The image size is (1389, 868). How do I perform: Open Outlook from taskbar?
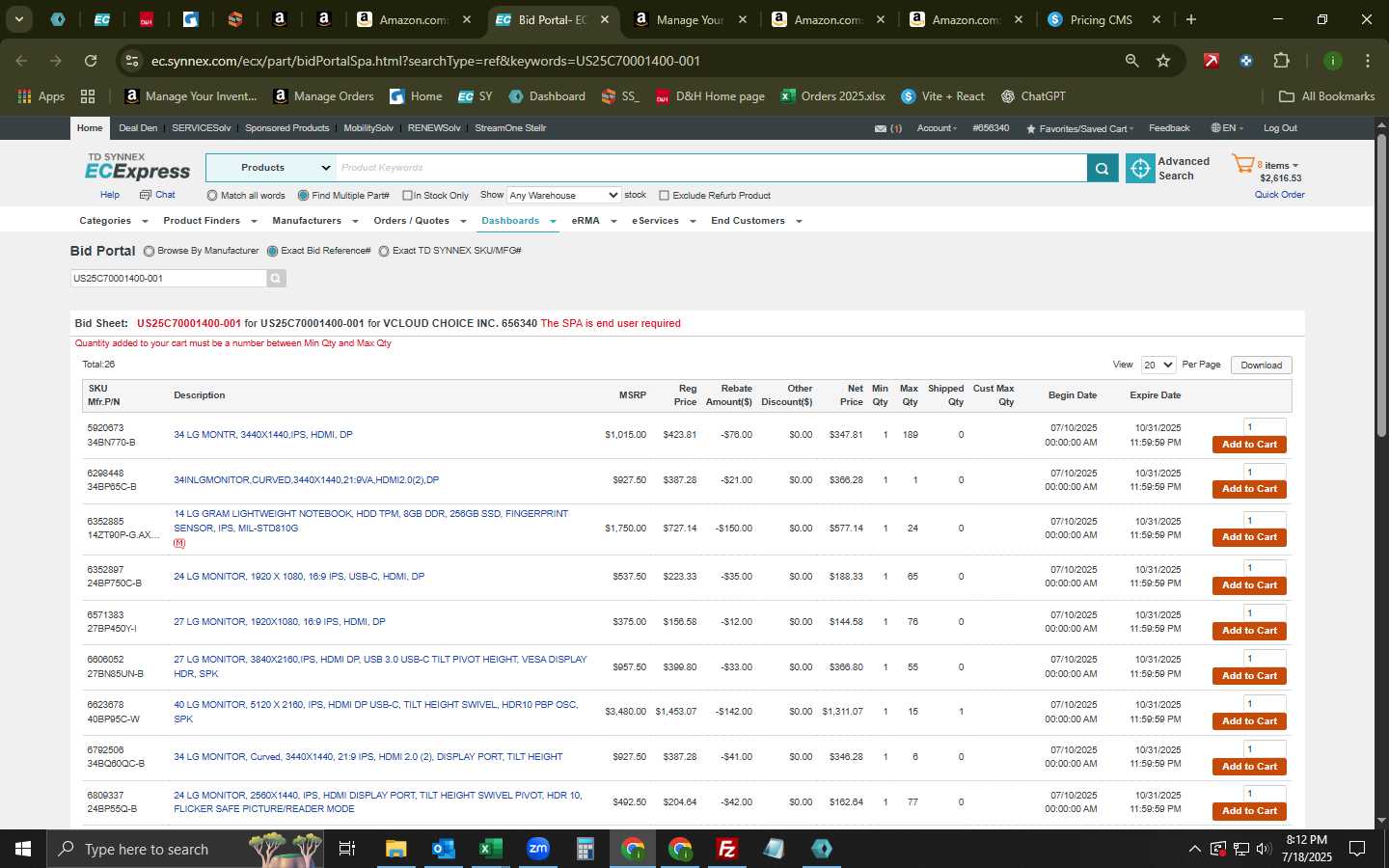443,849
